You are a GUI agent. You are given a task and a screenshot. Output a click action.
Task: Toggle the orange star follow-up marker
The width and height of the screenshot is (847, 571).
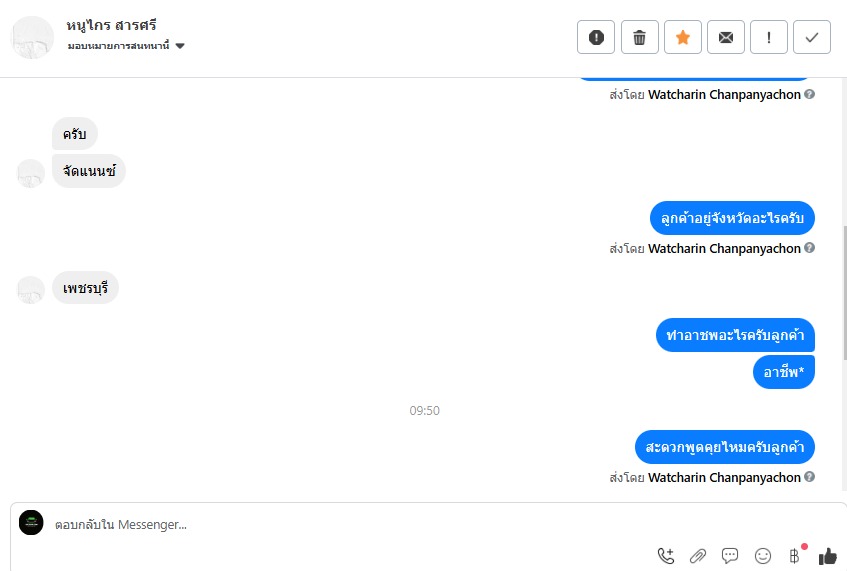click(683, 37)
